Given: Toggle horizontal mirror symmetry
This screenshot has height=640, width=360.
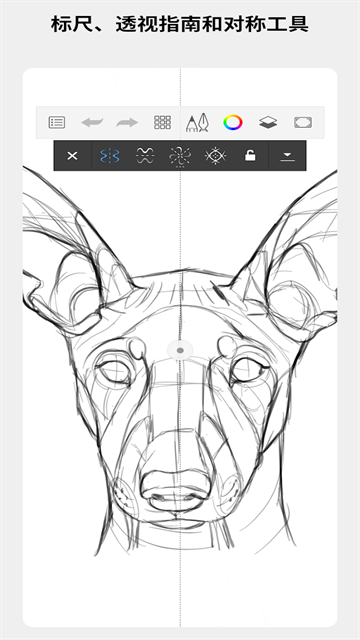Looking at the screenshot, I should pos(145,156).
